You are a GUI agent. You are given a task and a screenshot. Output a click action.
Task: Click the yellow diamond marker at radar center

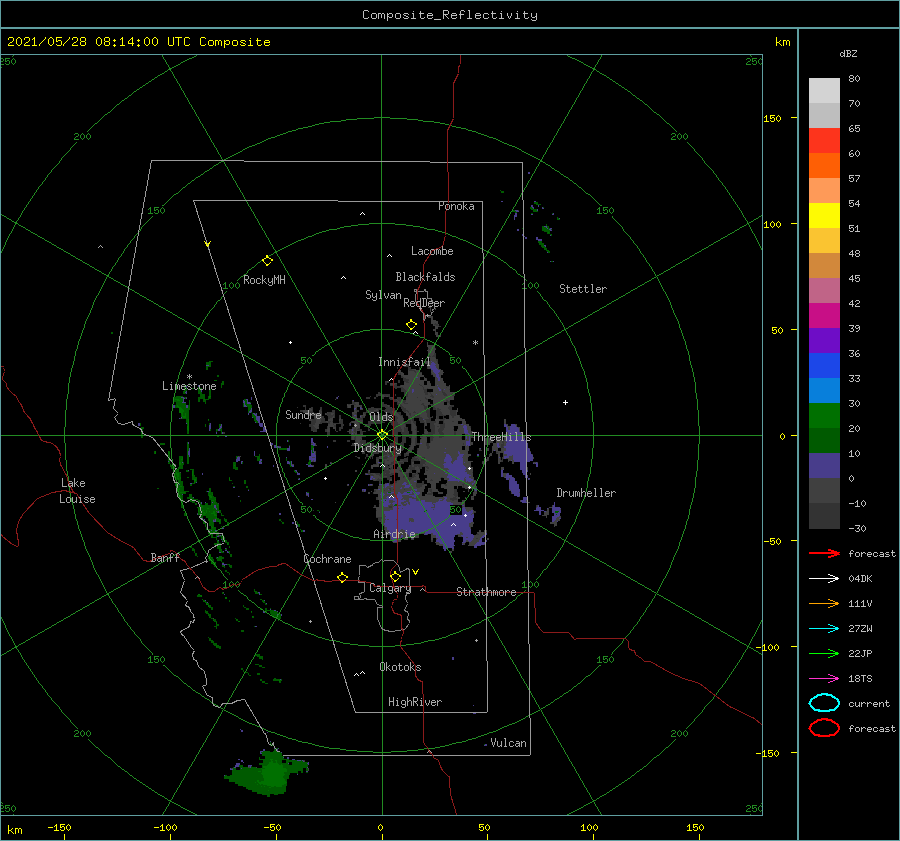coord(382,435)
